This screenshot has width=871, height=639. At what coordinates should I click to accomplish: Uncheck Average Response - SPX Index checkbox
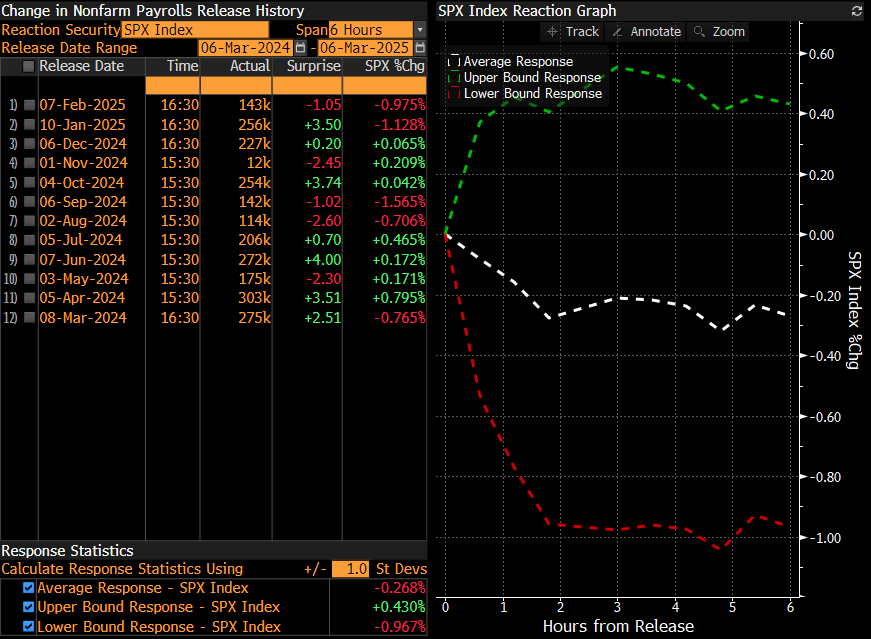[28, 588]
